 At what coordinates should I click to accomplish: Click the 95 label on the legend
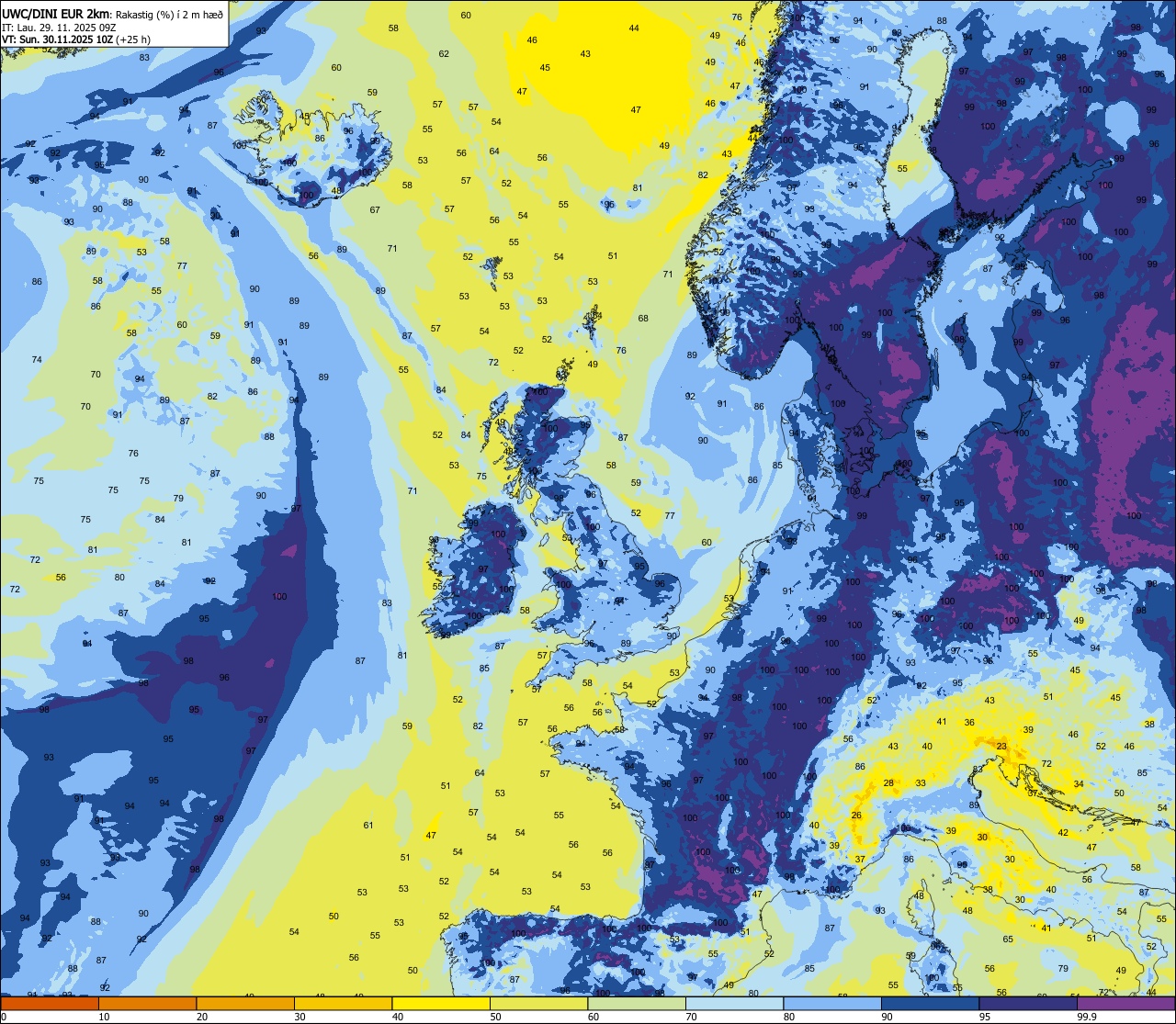986,1017
